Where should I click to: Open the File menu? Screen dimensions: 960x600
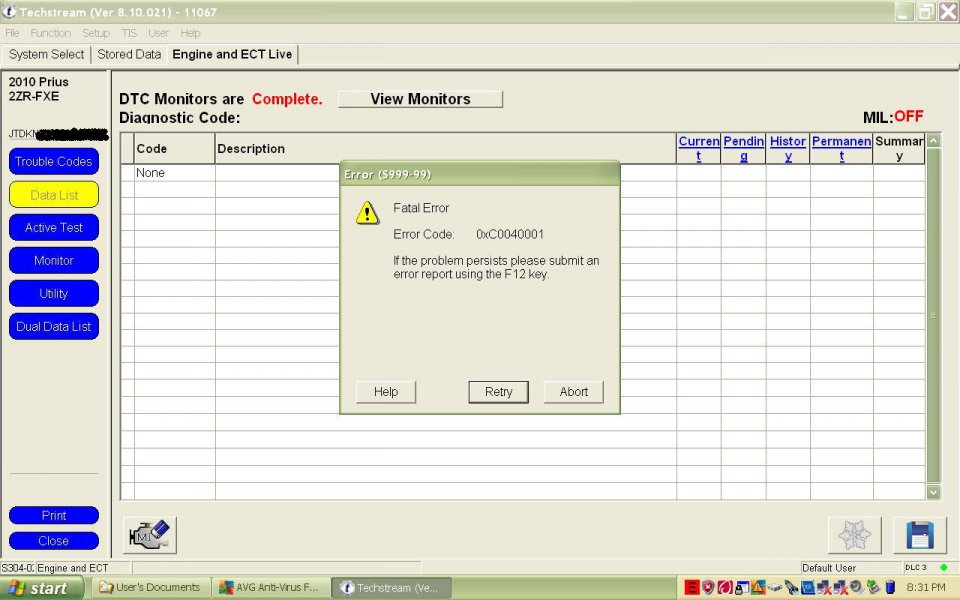pos(12,33)
